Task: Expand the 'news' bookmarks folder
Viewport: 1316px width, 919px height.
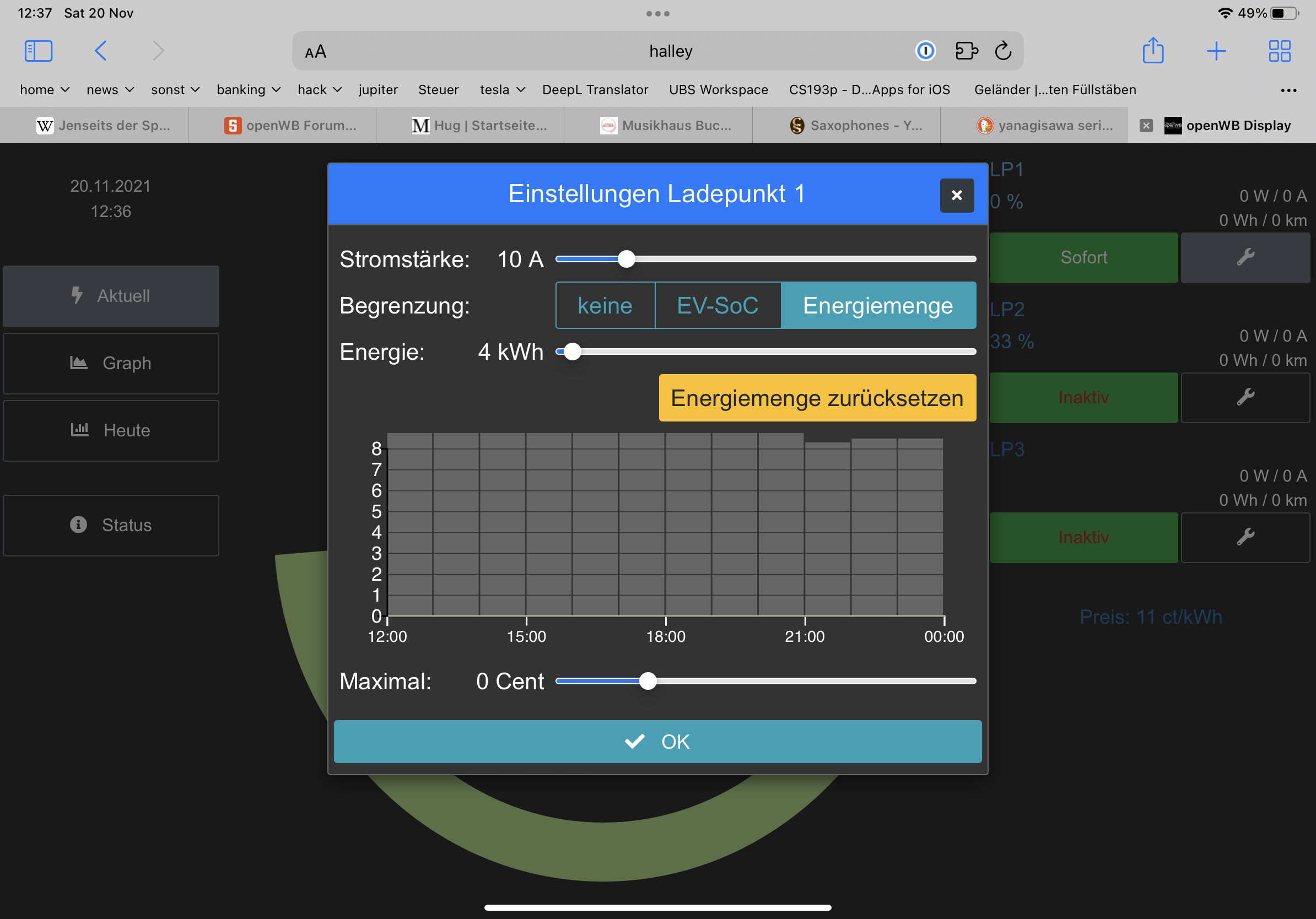Action: click(x=110, y=90)
